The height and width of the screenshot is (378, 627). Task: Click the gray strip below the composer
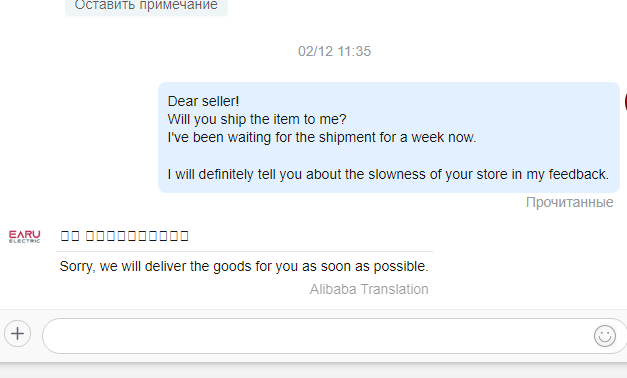click(314, 370)
